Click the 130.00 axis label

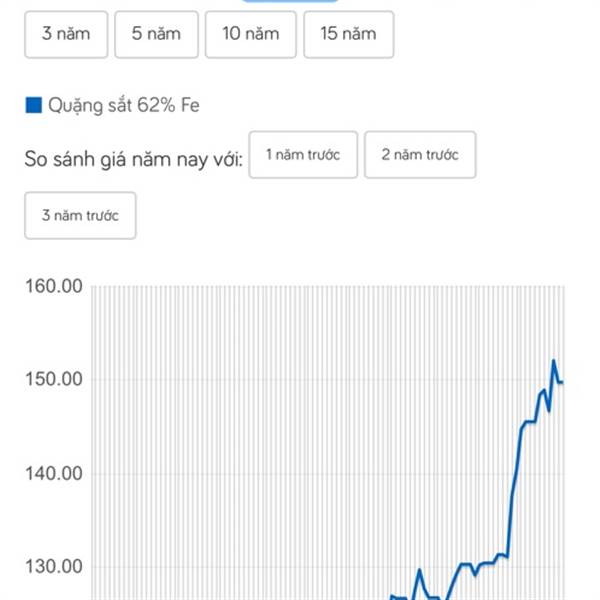pyautogui.click(x=54, y=567)
